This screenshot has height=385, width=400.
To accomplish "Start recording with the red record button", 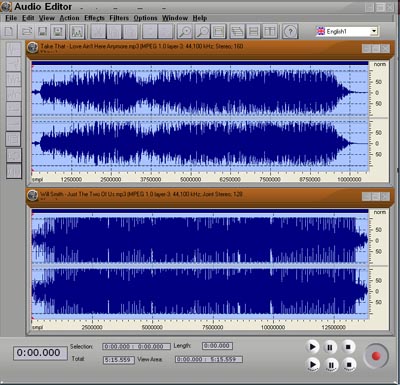I will pyautogui.click(x=376, y=356).
